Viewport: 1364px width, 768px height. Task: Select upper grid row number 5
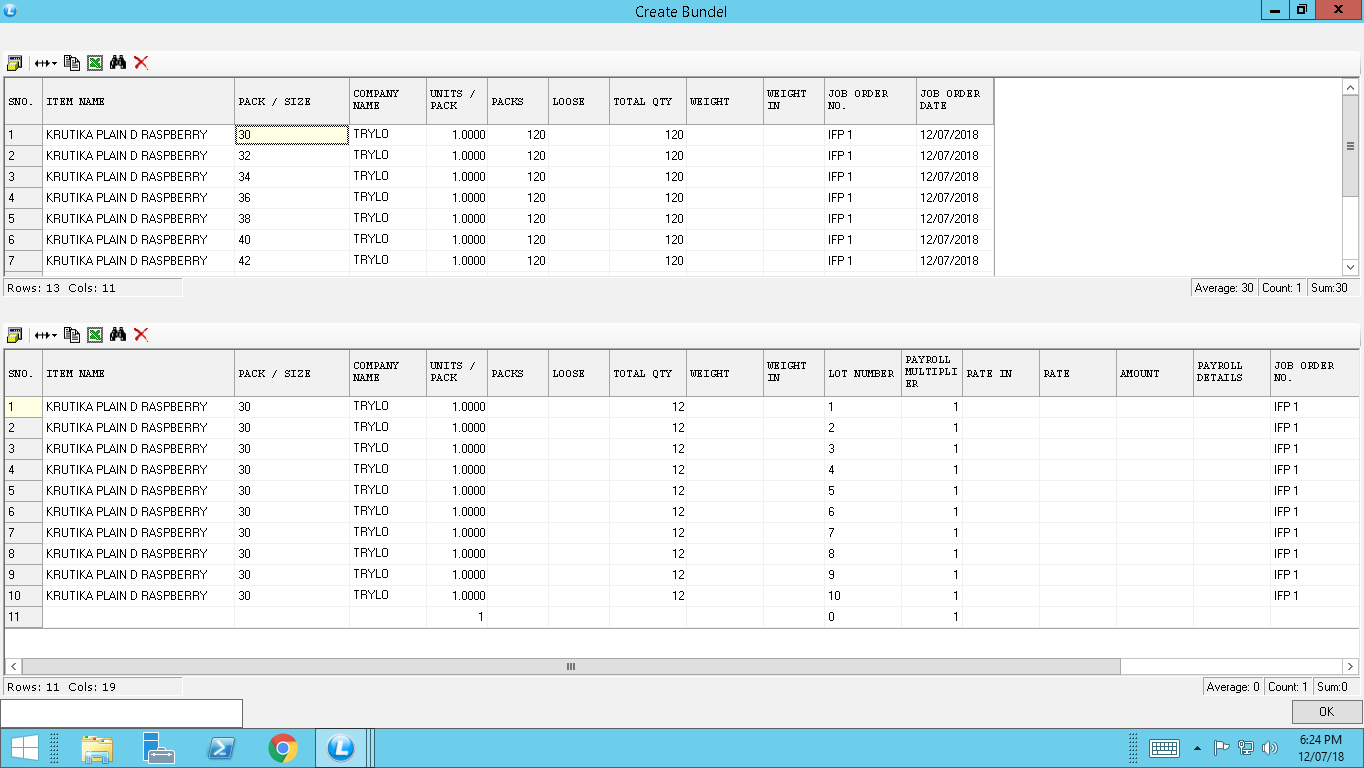[x=23, y=219]
